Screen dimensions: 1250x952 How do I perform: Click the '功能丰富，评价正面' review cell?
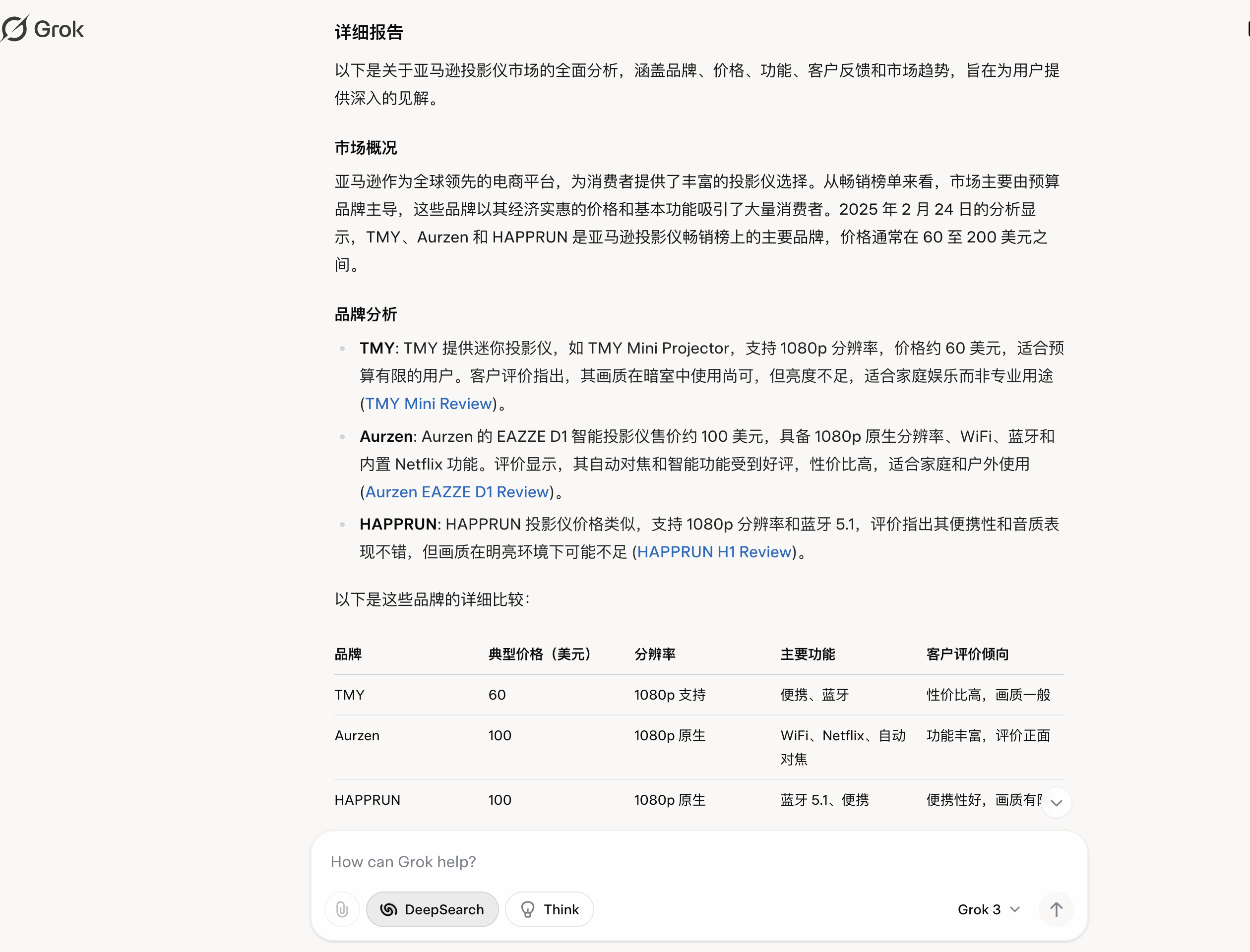(989, 735)
